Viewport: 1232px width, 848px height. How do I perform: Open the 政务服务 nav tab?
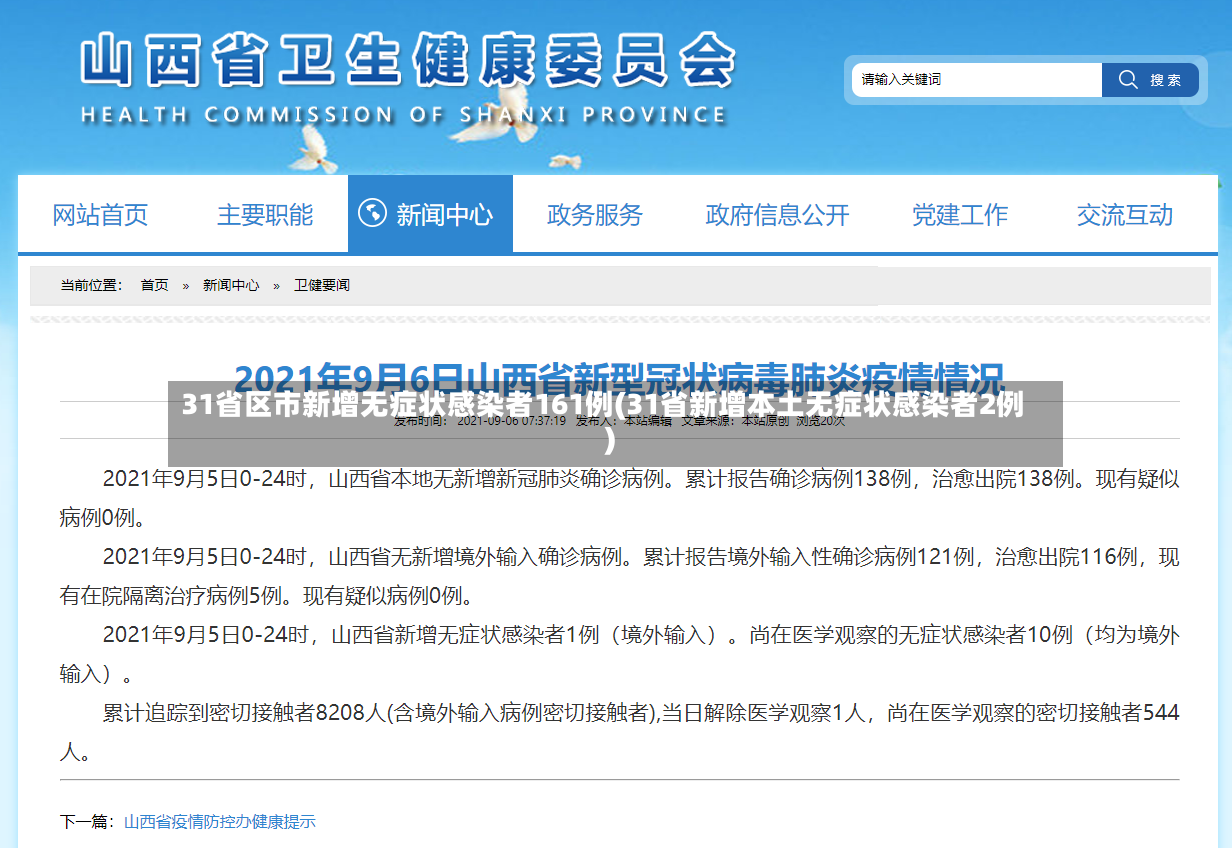point(595,214)
